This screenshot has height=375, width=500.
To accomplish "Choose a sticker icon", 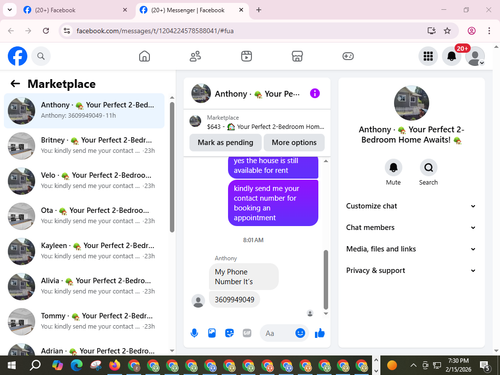I will pos(229,333).
